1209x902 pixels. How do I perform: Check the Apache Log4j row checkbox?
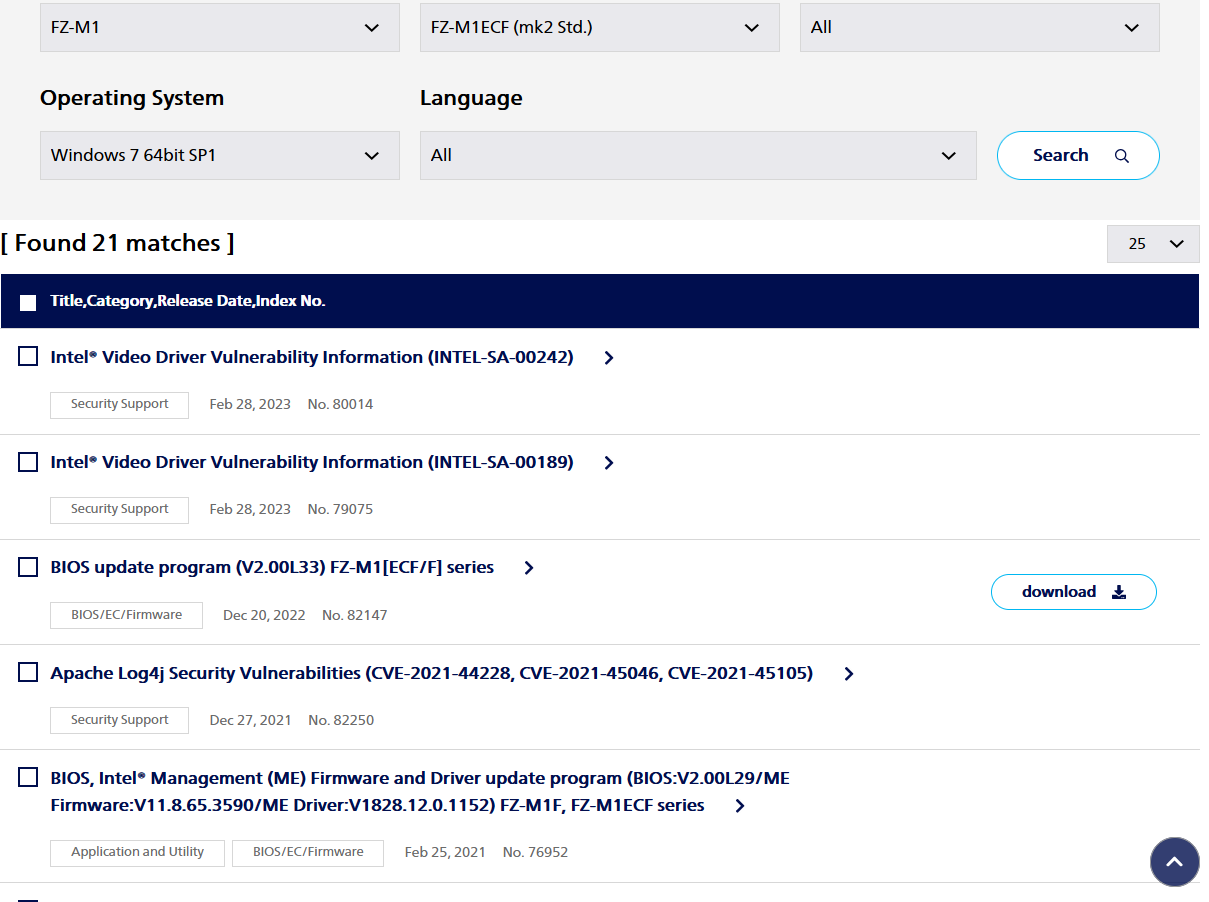point(28,672)
